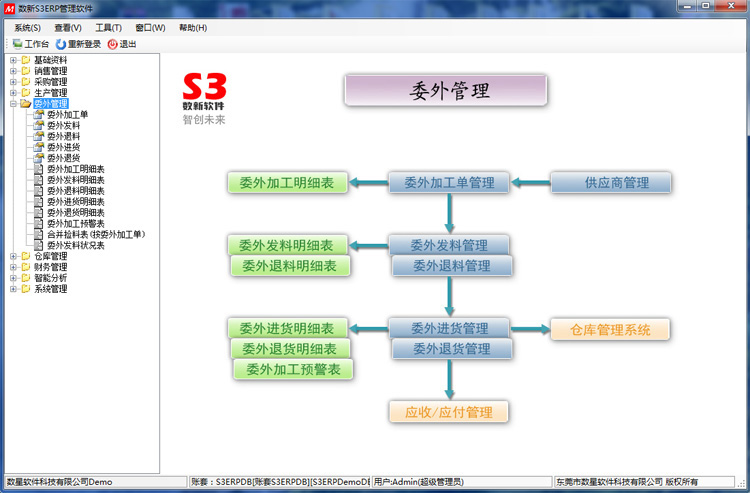Expand the 基础资料 tree node

[x=13, y=60]
